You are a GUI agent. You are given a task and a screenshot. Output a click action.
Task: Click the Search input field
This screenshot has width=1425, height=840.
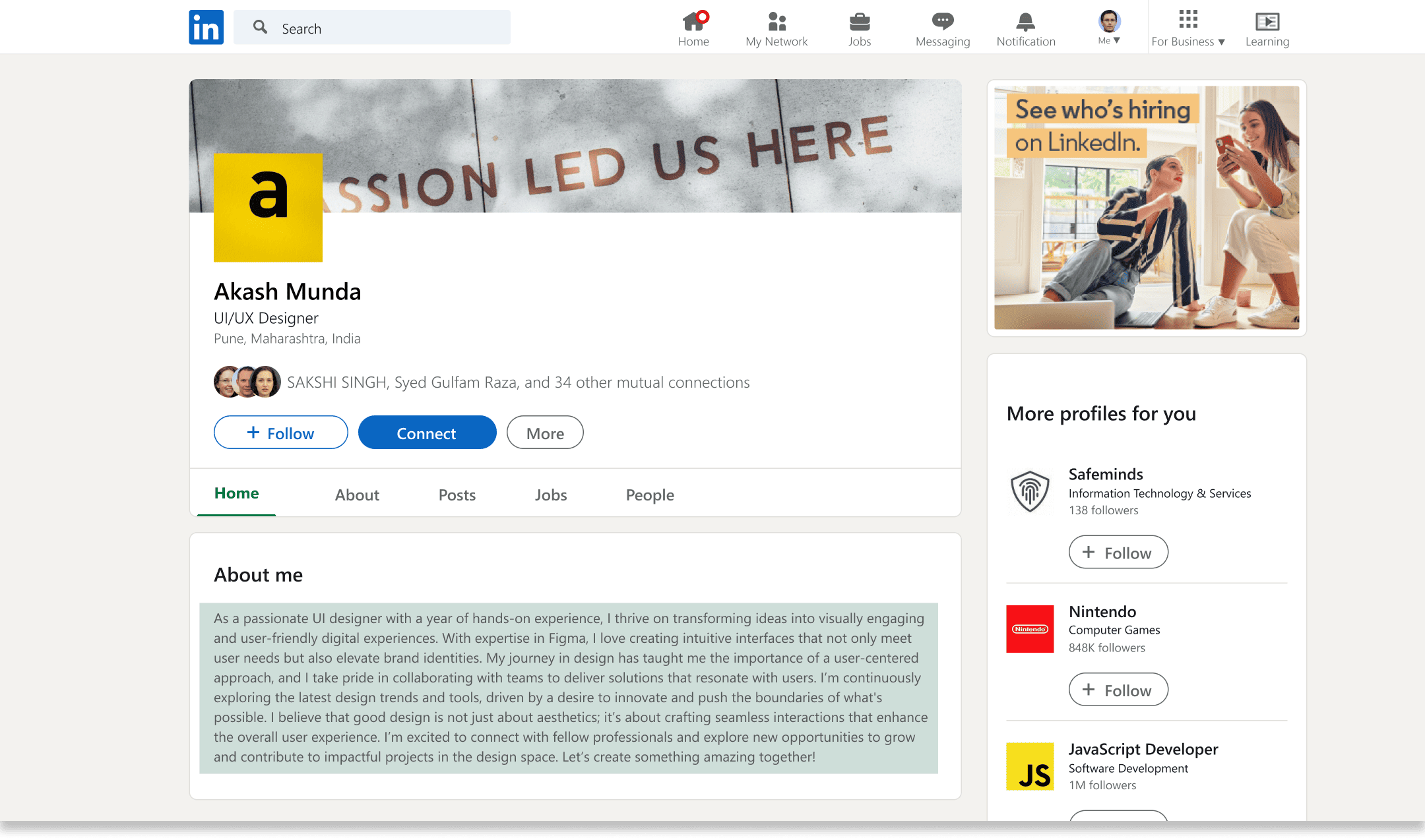(x=372, y=28)
